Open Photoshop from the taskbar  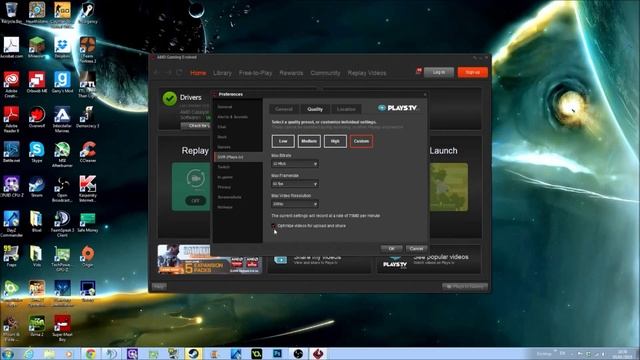click(278, 353)
